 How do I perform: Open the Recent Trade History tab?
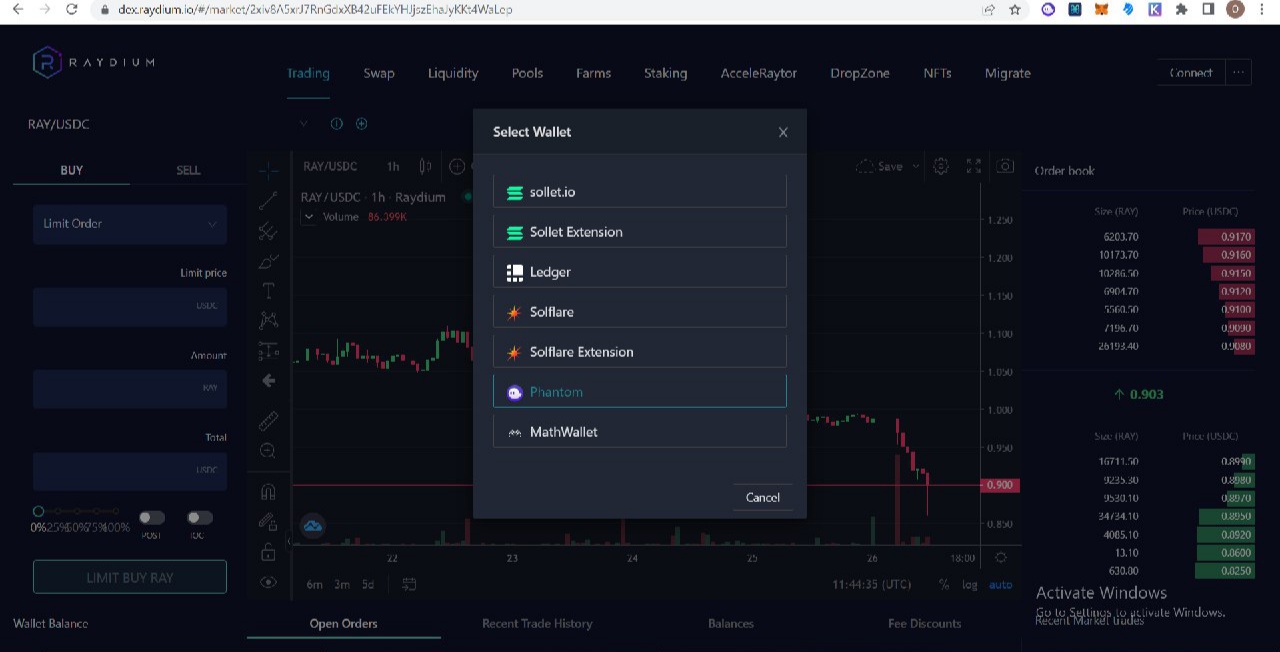[537, 623]
